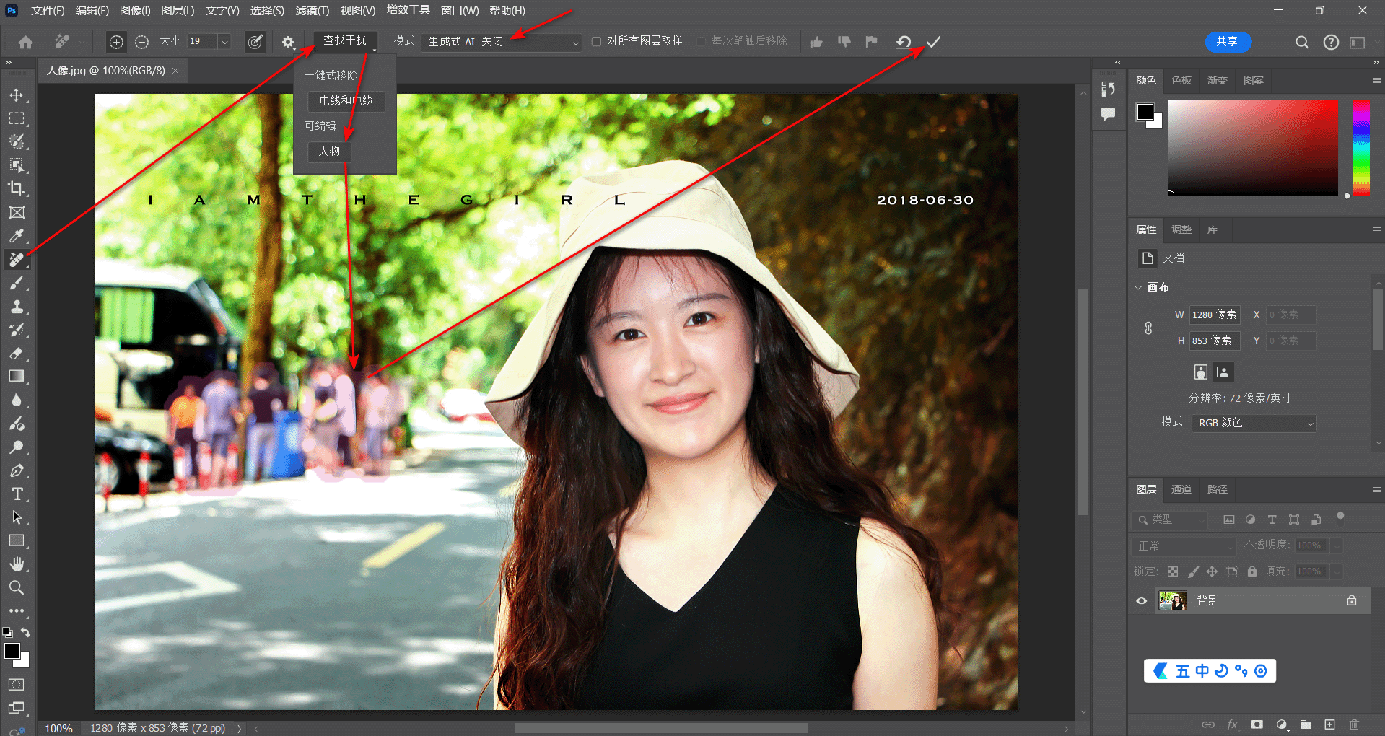
Task: Toggle type layer filter icon
Action: click(1272, 520)
